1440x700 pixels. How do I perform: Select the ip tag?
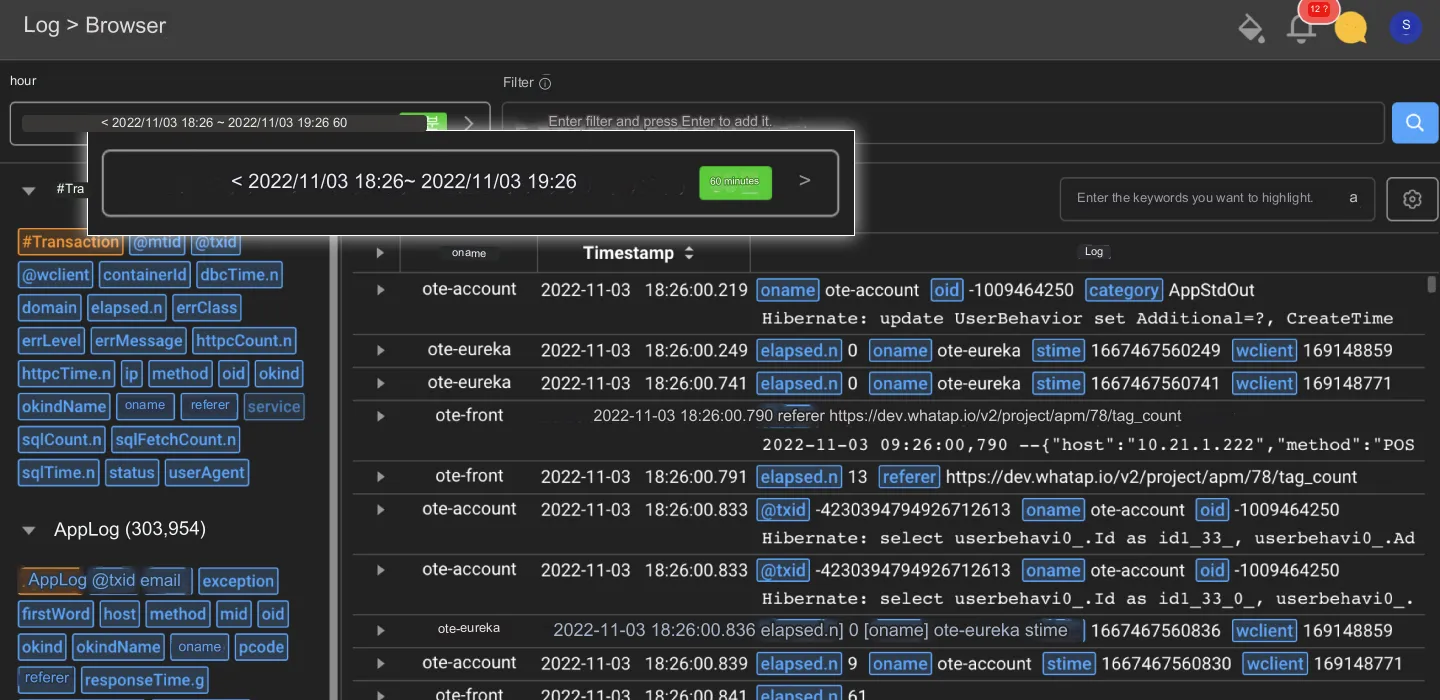132,374
